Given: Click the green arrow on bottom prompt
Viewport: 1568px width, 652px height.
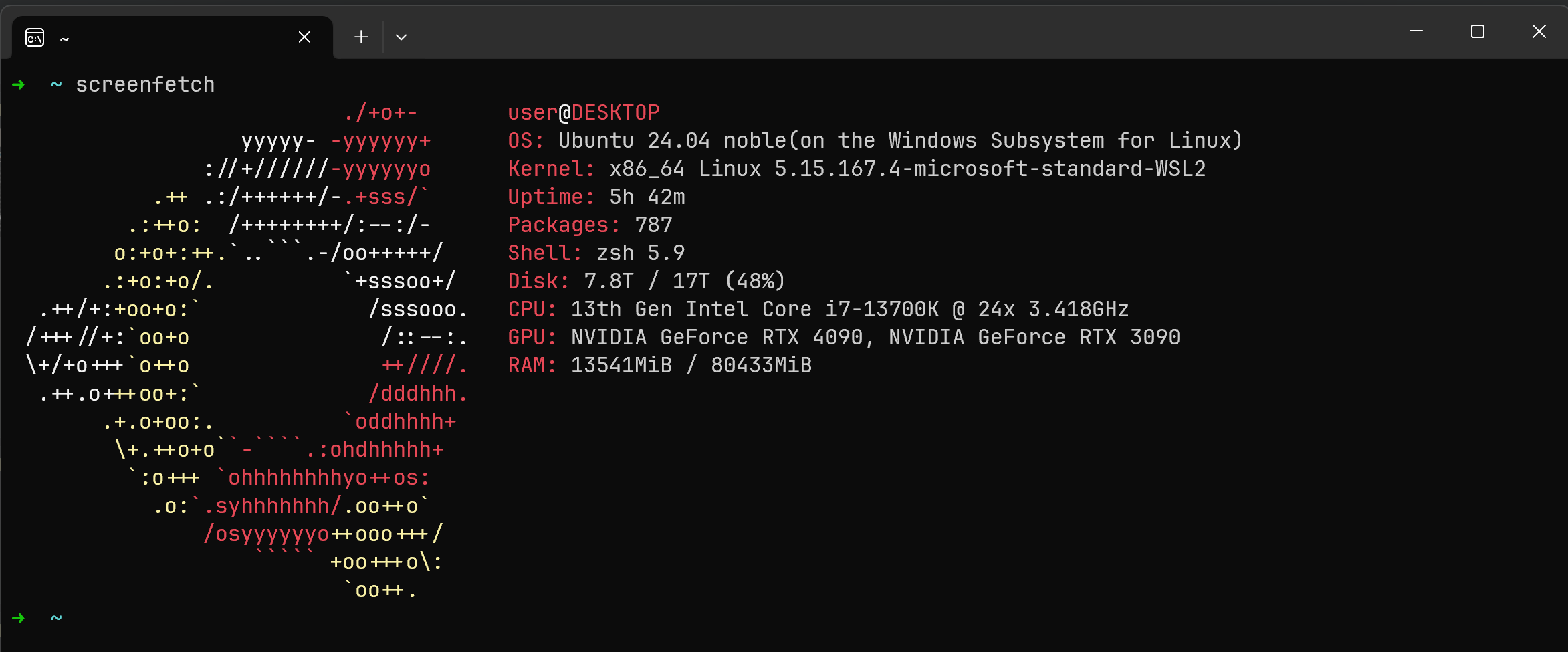Looking at the screenshot, I should [19, 617].
